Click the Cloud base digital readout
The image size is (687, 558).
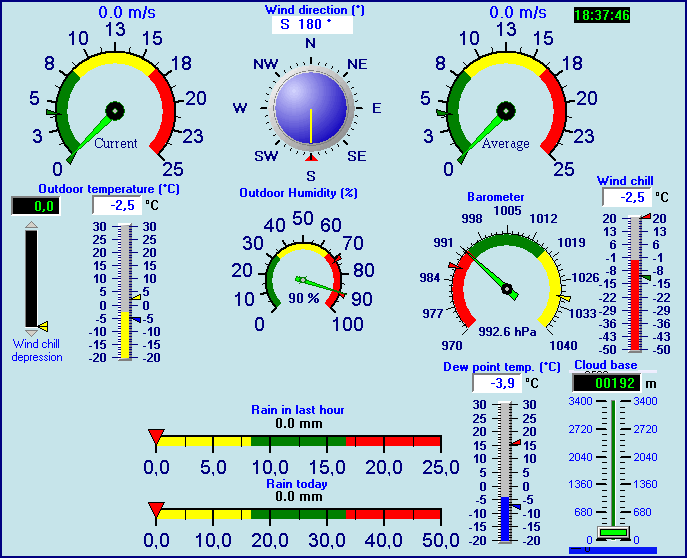[606, 382]
